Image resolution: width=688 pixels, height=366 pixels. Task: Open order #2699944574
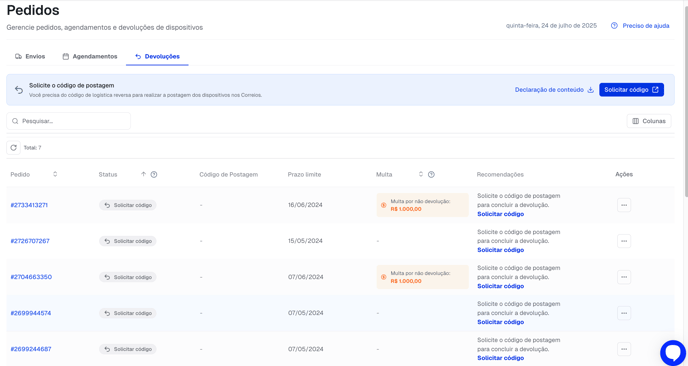(x=31, y=313)
